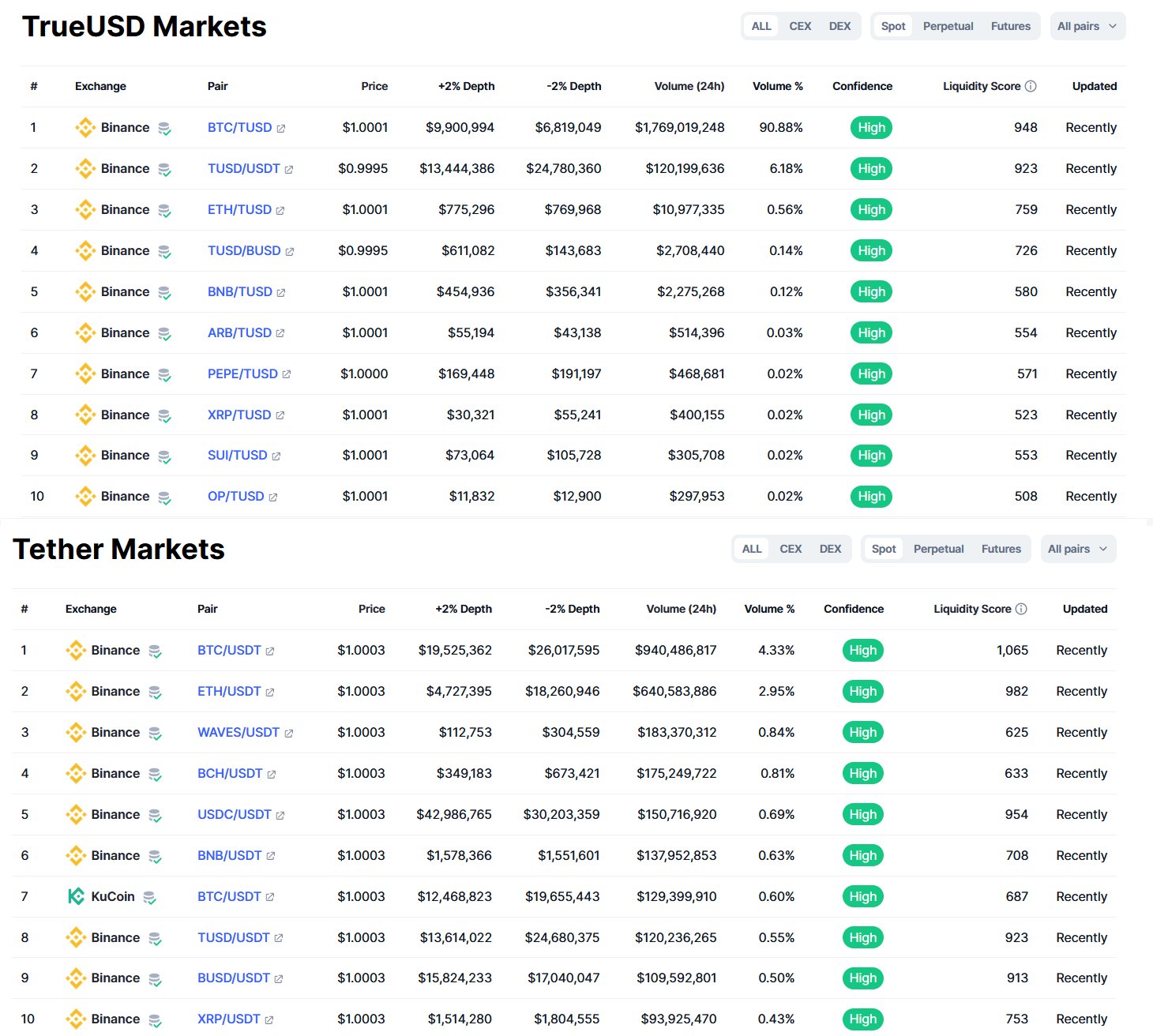Select DEX filter in Tether Markets
Screen dimensions: 1153x1036
click(x=830, y=549)
